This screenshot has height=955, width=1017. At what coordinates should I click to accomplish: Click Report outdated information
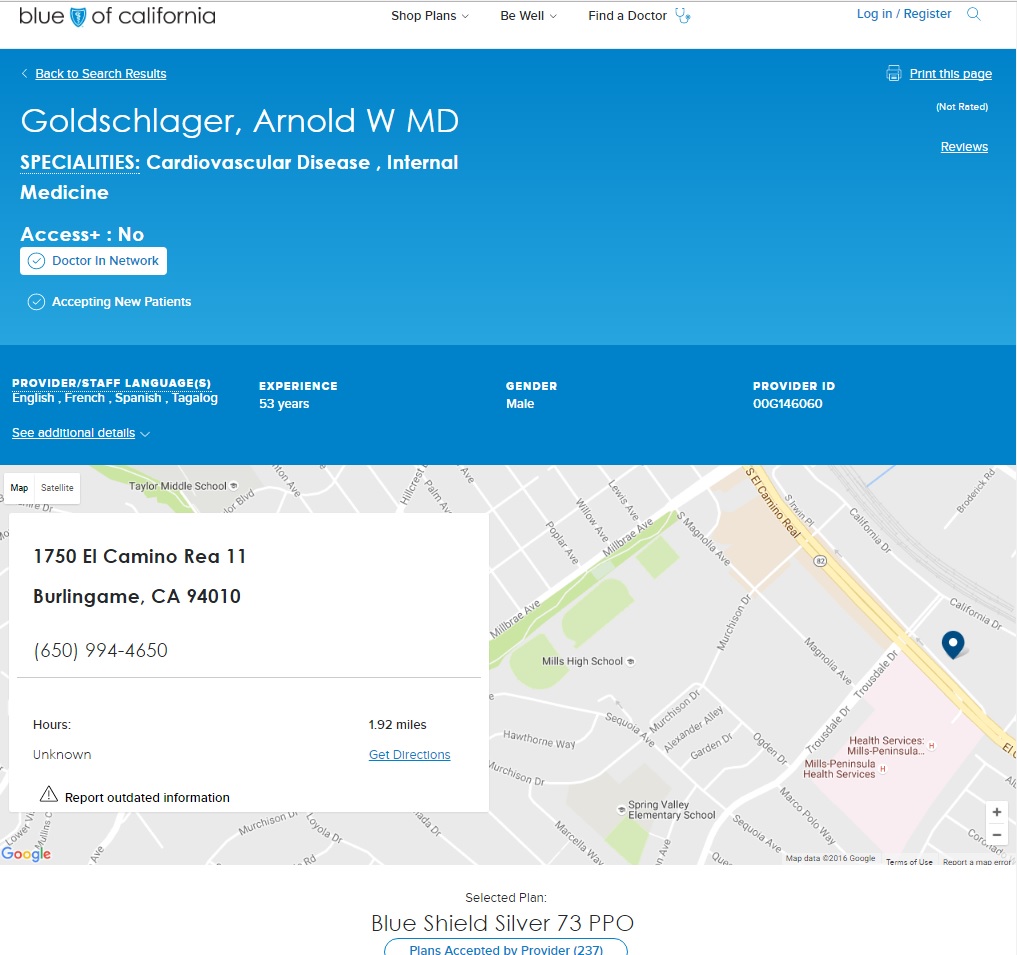147,797
